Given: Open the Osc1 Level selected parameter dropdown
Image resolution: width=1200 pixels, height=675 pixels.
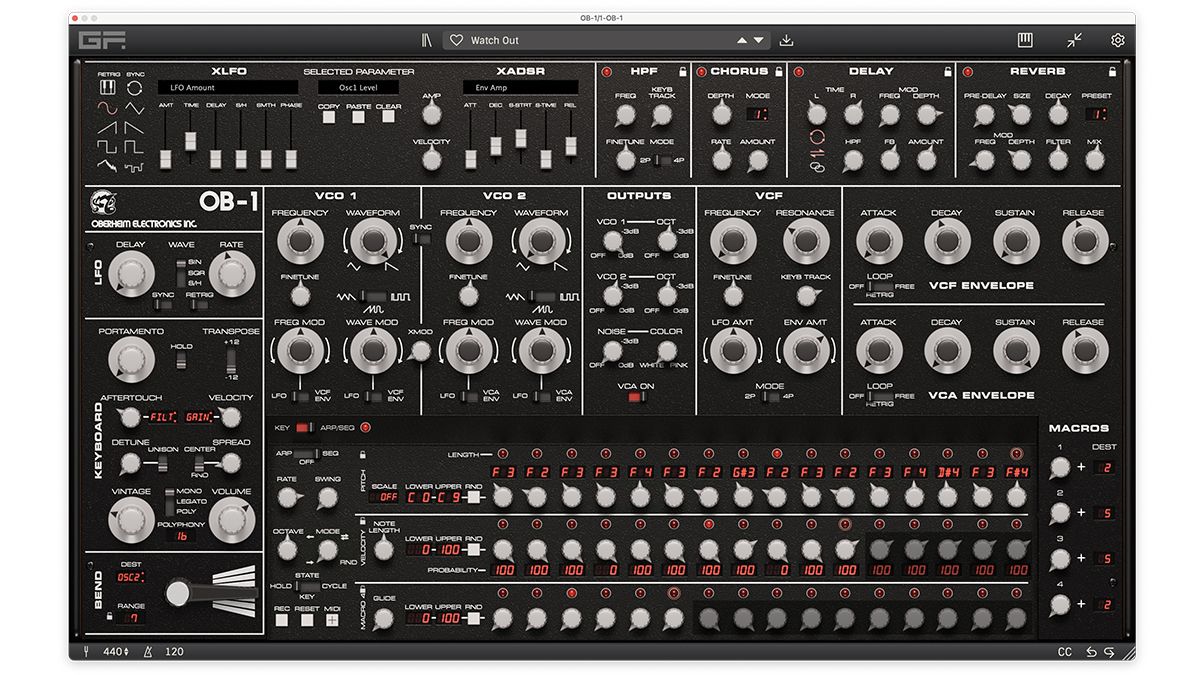Looking at the screenshot, I should point(360,88).
